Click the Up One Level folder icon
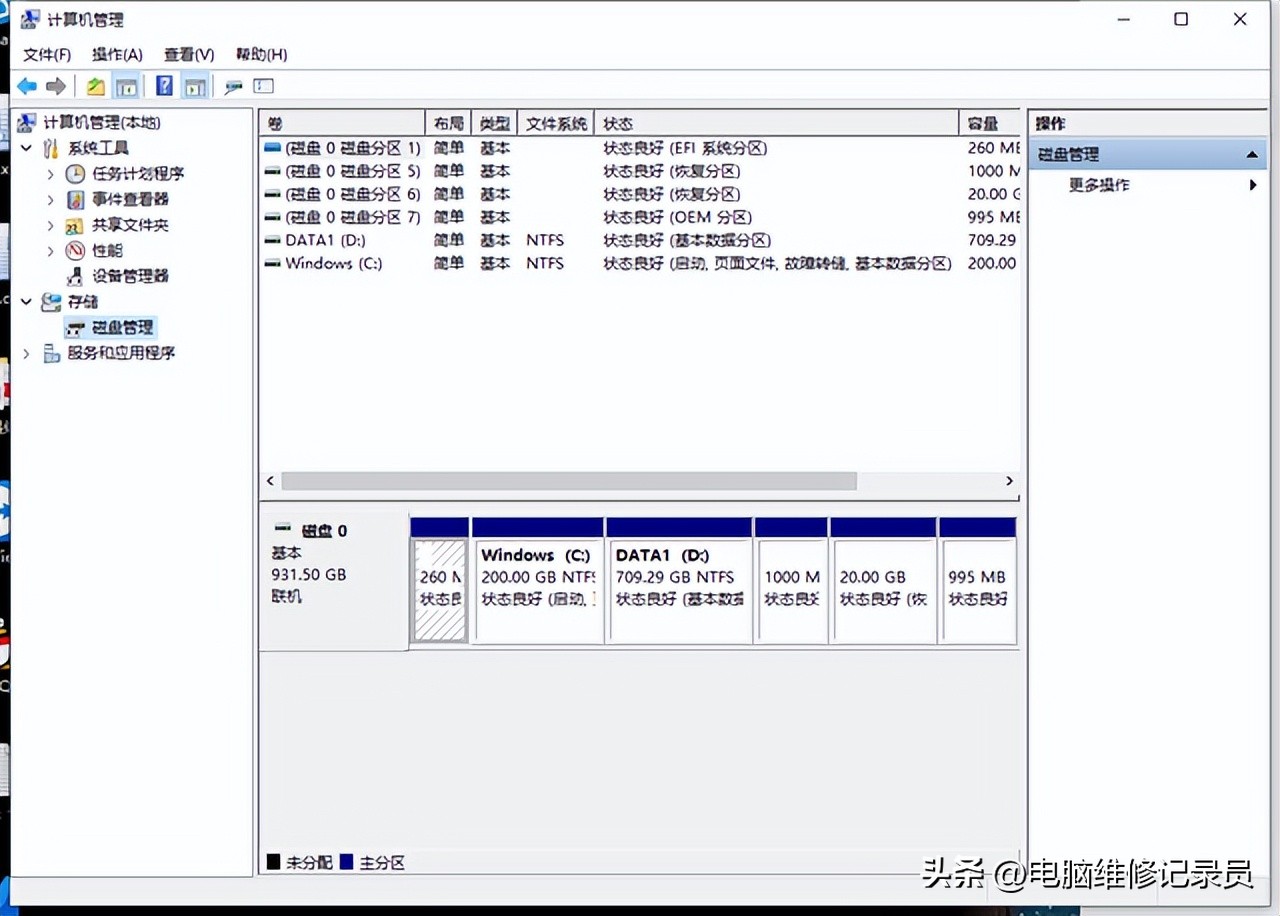 pyautogui.click(x=95, y=87)
